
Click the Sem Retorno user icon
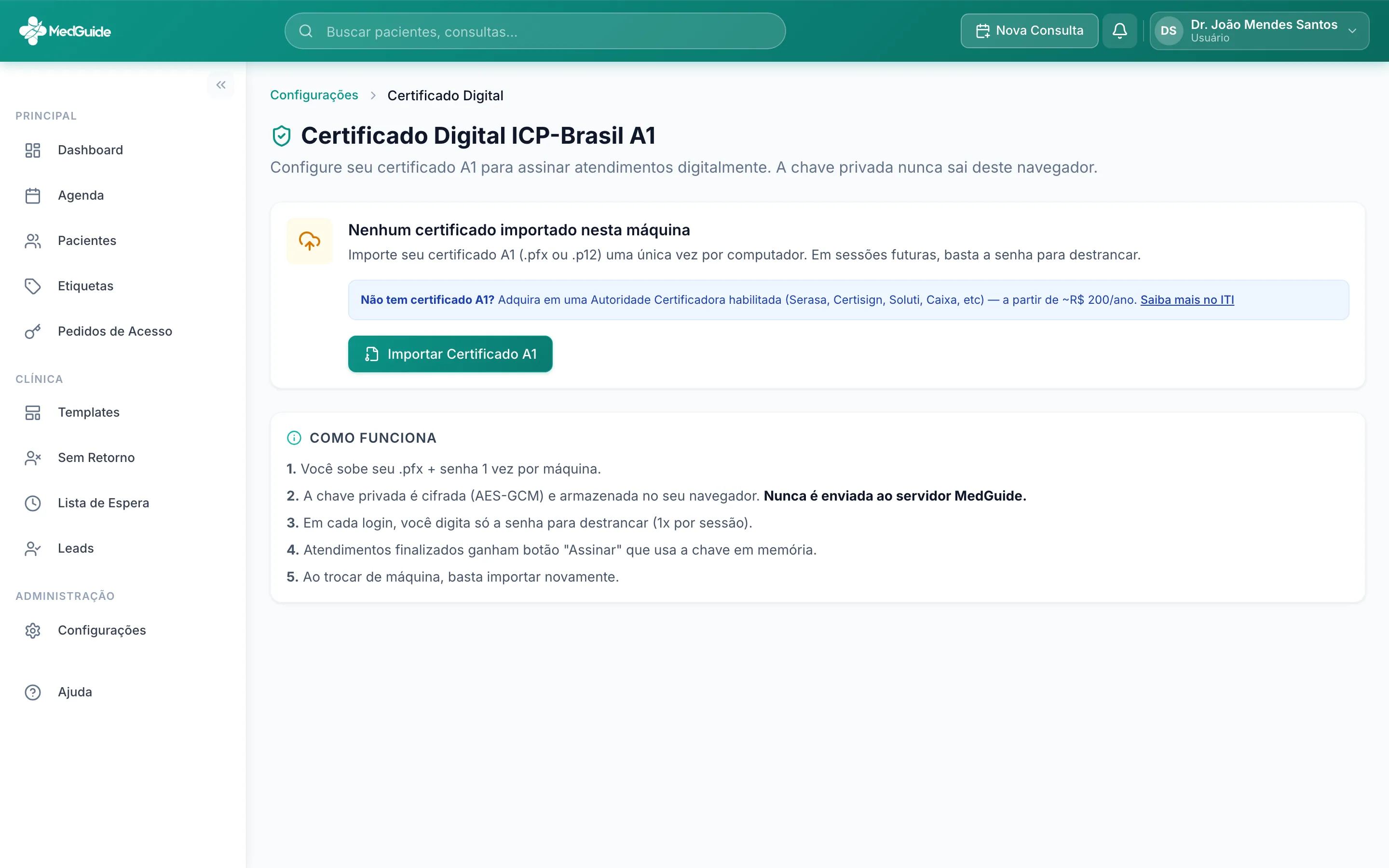pos(33,458)
